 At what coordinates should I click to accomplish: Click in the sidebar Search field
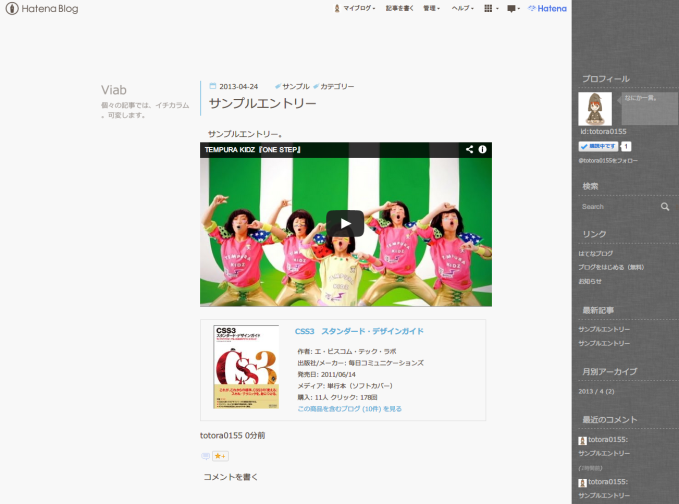point(617,207)
